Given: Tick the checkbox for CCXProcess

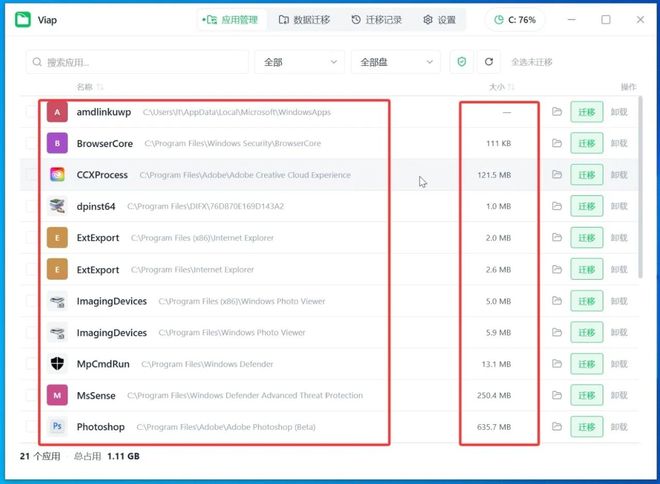Looking at the screenshot, I should pyautogui.click(x=31, y=175).
